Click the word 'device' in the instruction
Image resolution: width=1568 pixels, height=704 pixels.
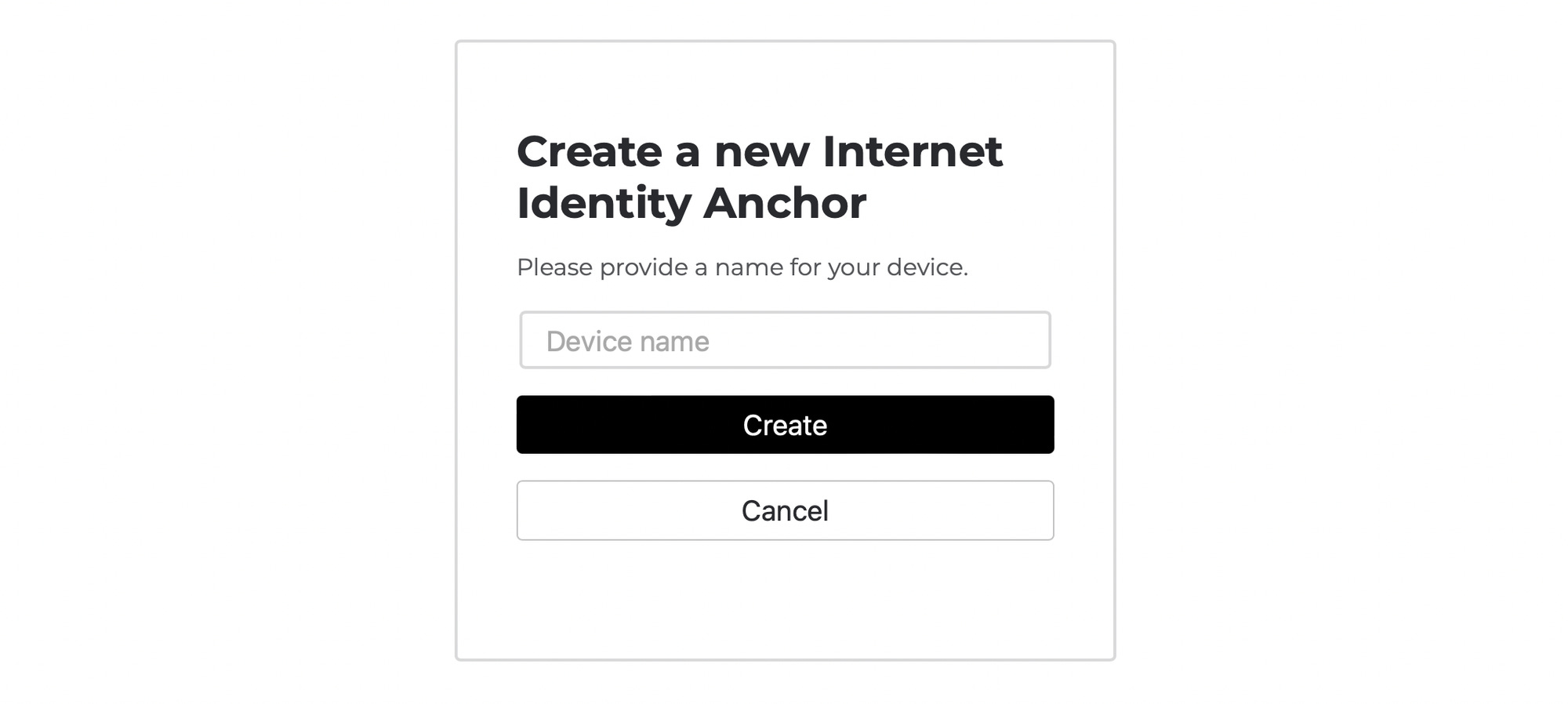point(927,267)
